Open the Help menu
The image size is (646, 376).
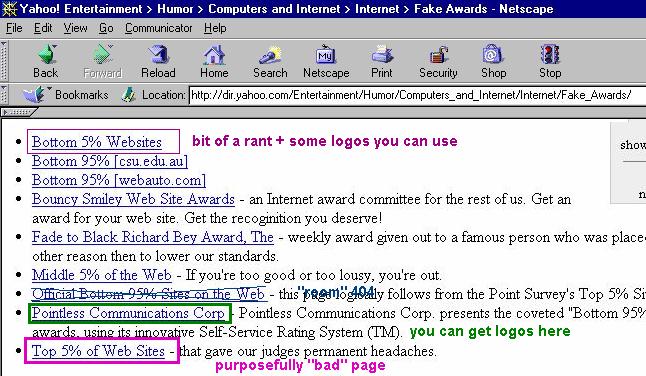click(x=215, y=28)
